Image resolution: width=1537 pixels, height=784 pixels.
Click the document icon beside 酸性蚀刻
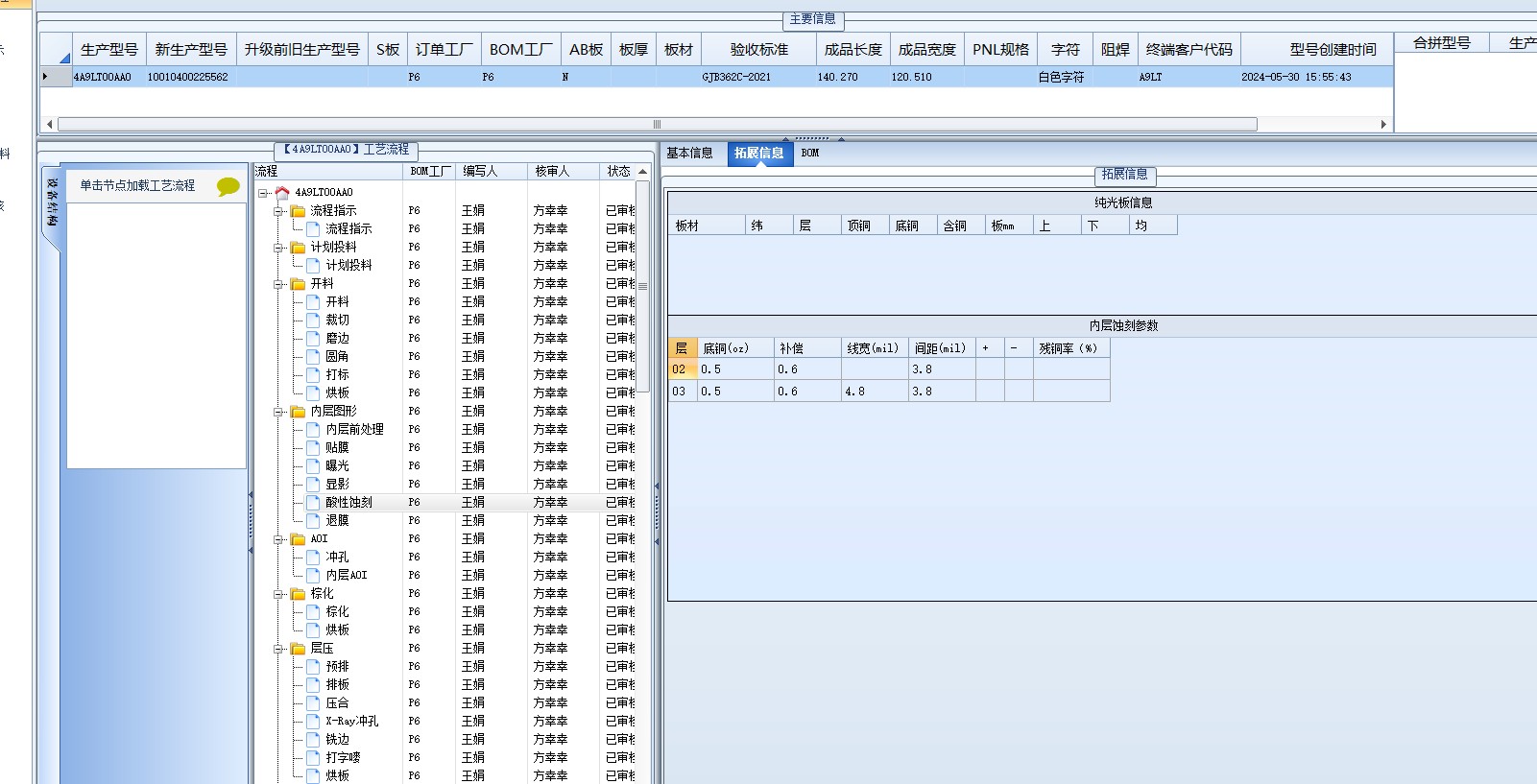313,502
